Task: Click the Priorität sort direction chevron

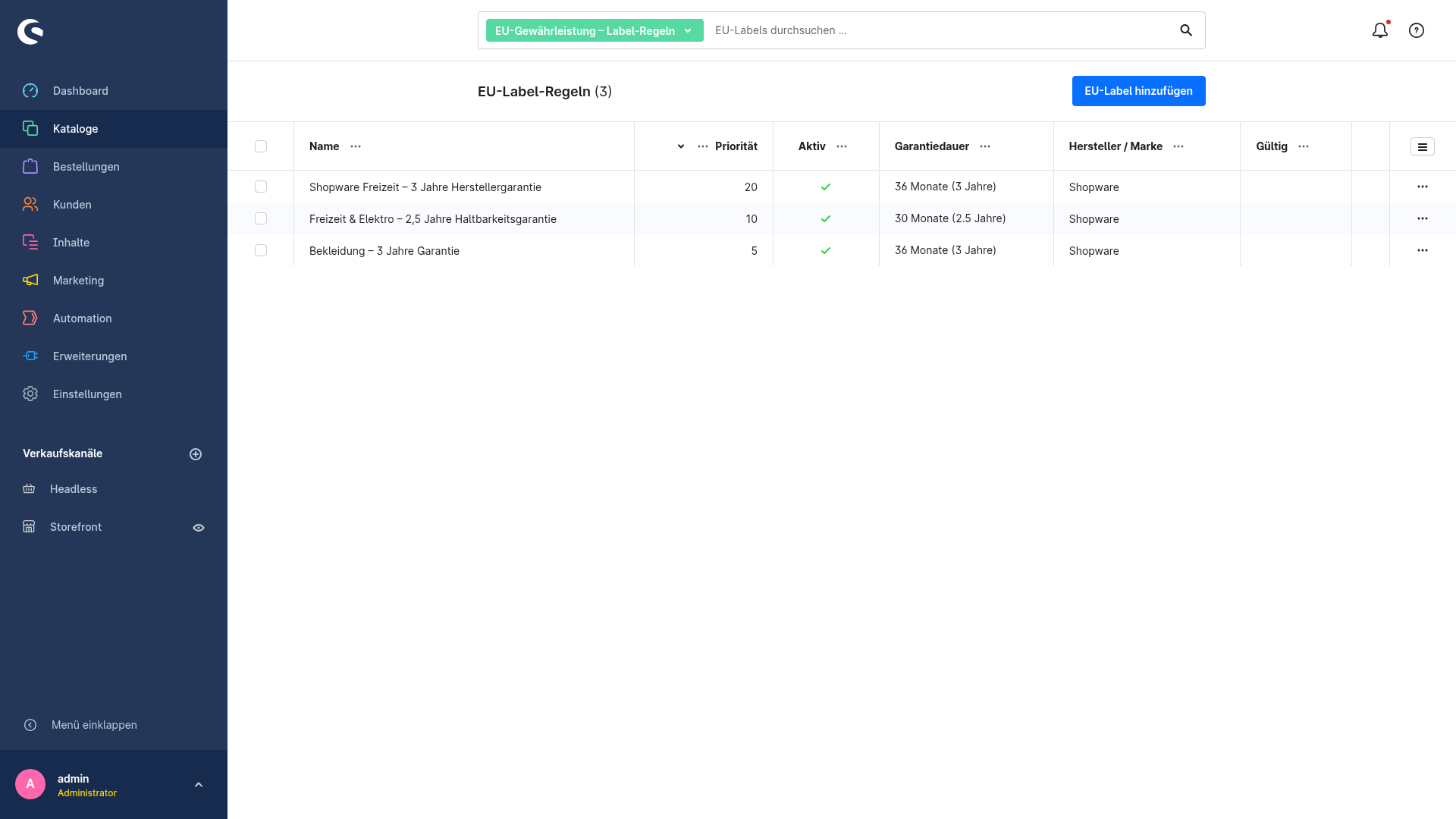Action: click(681, 146)
